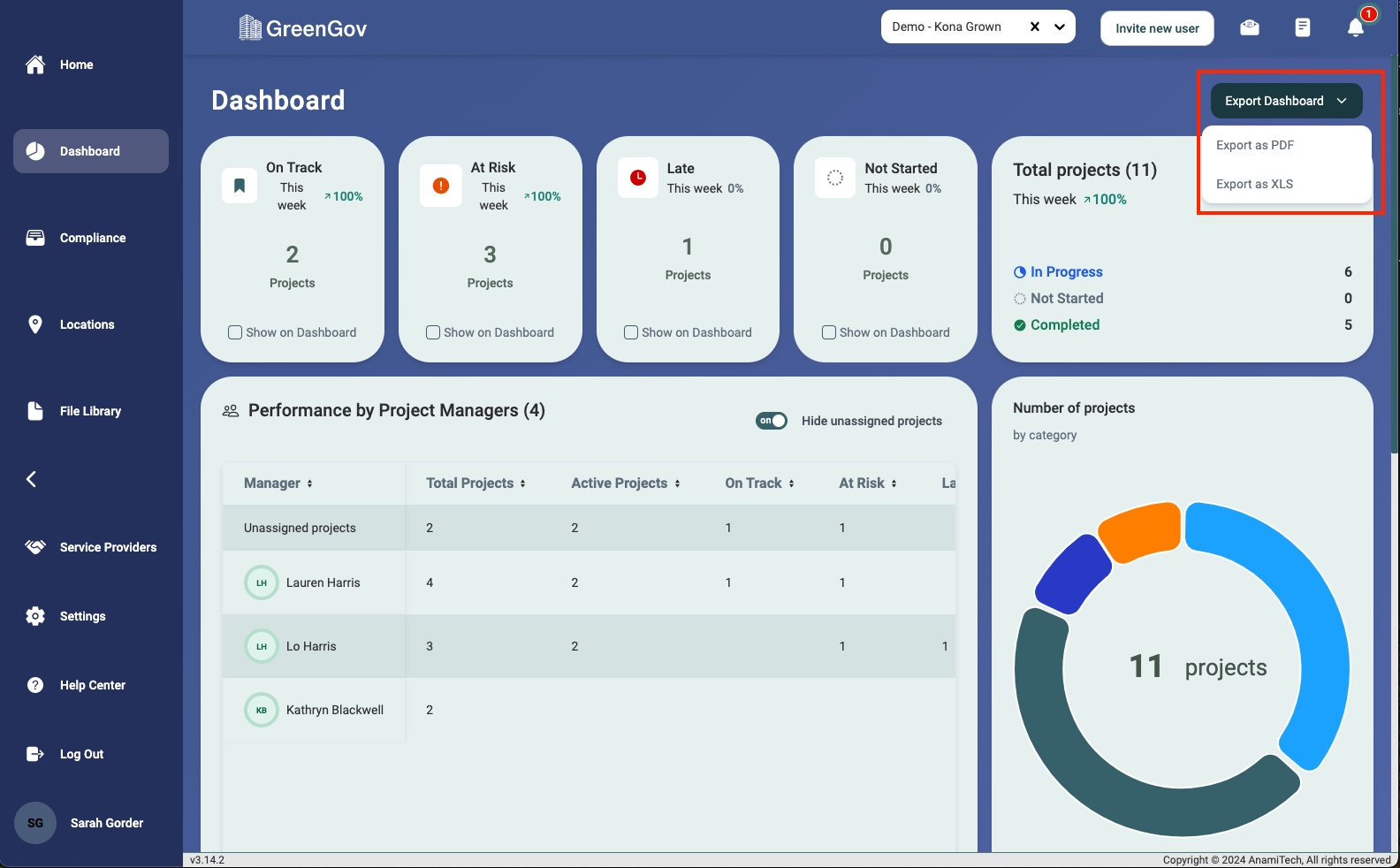1400x868 pixels.
Task: Open the notifications bell icon
Action: (1355, 27)
